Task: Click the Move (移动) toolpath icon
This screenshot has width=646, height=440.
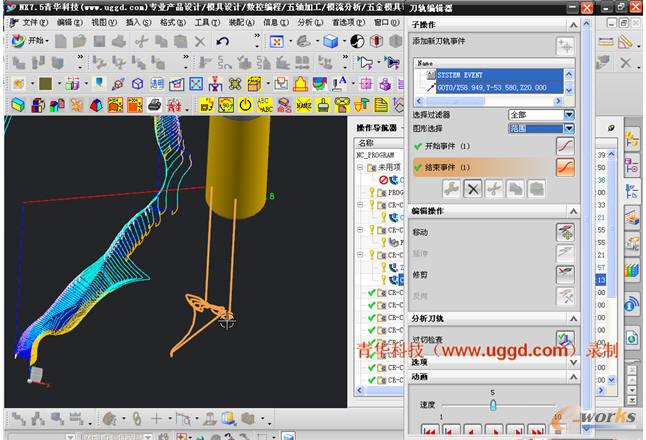Action: [565, 231]
